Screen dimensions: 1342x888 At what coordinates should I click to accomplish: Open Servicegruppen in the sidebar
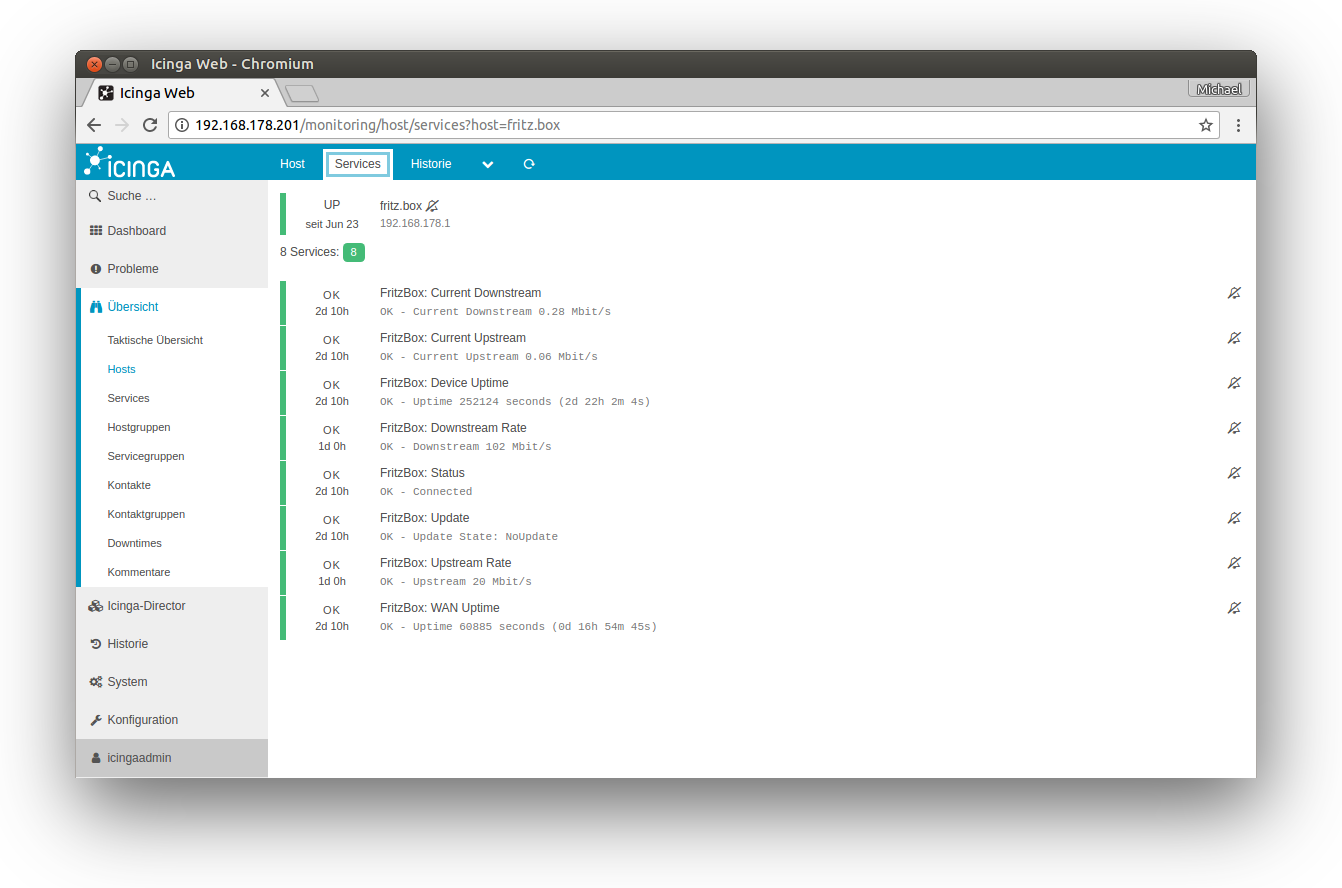click(x=146, y=456)
